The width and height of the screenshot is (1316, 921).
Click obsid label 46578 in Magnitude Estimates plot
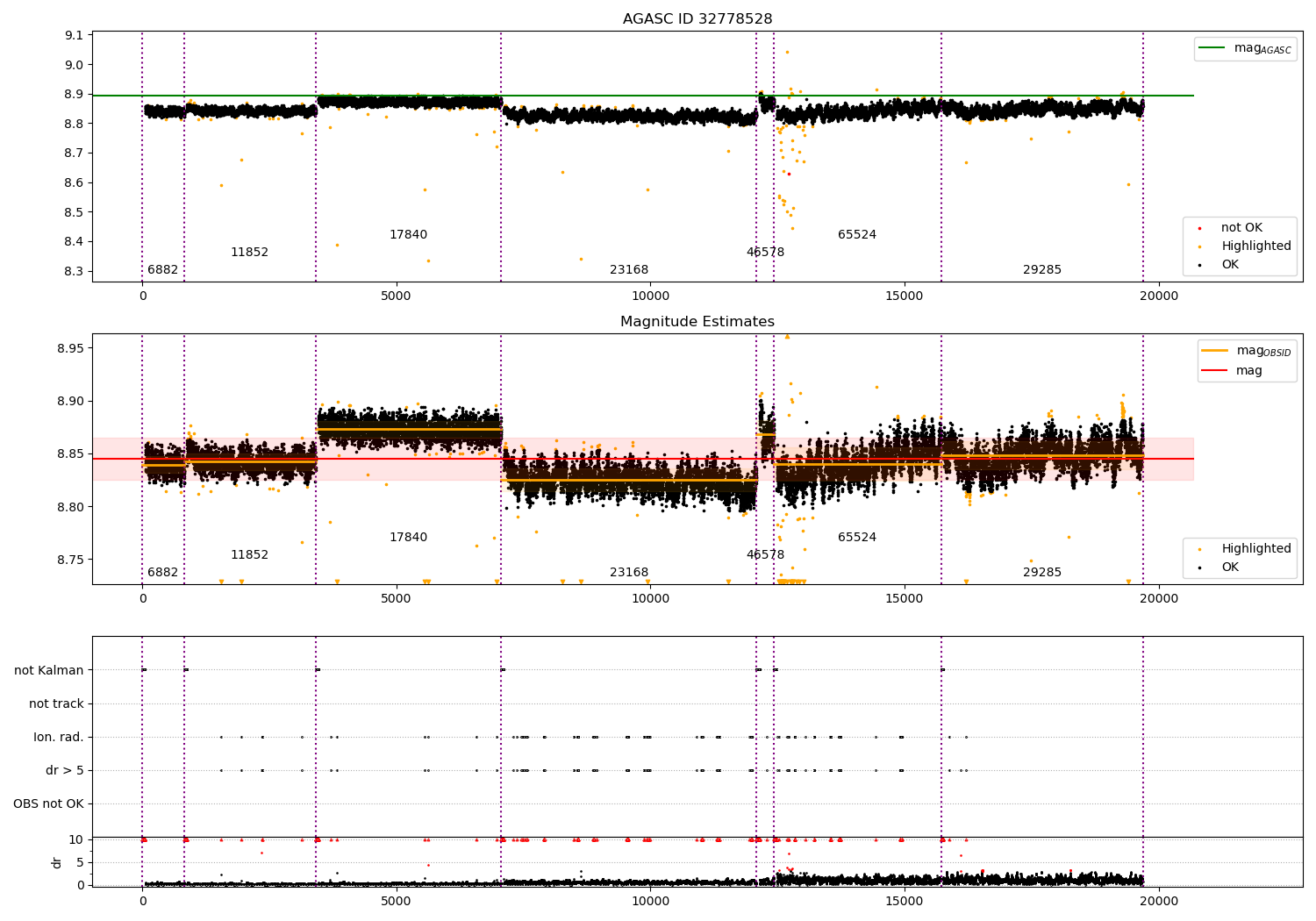[765, 555]
